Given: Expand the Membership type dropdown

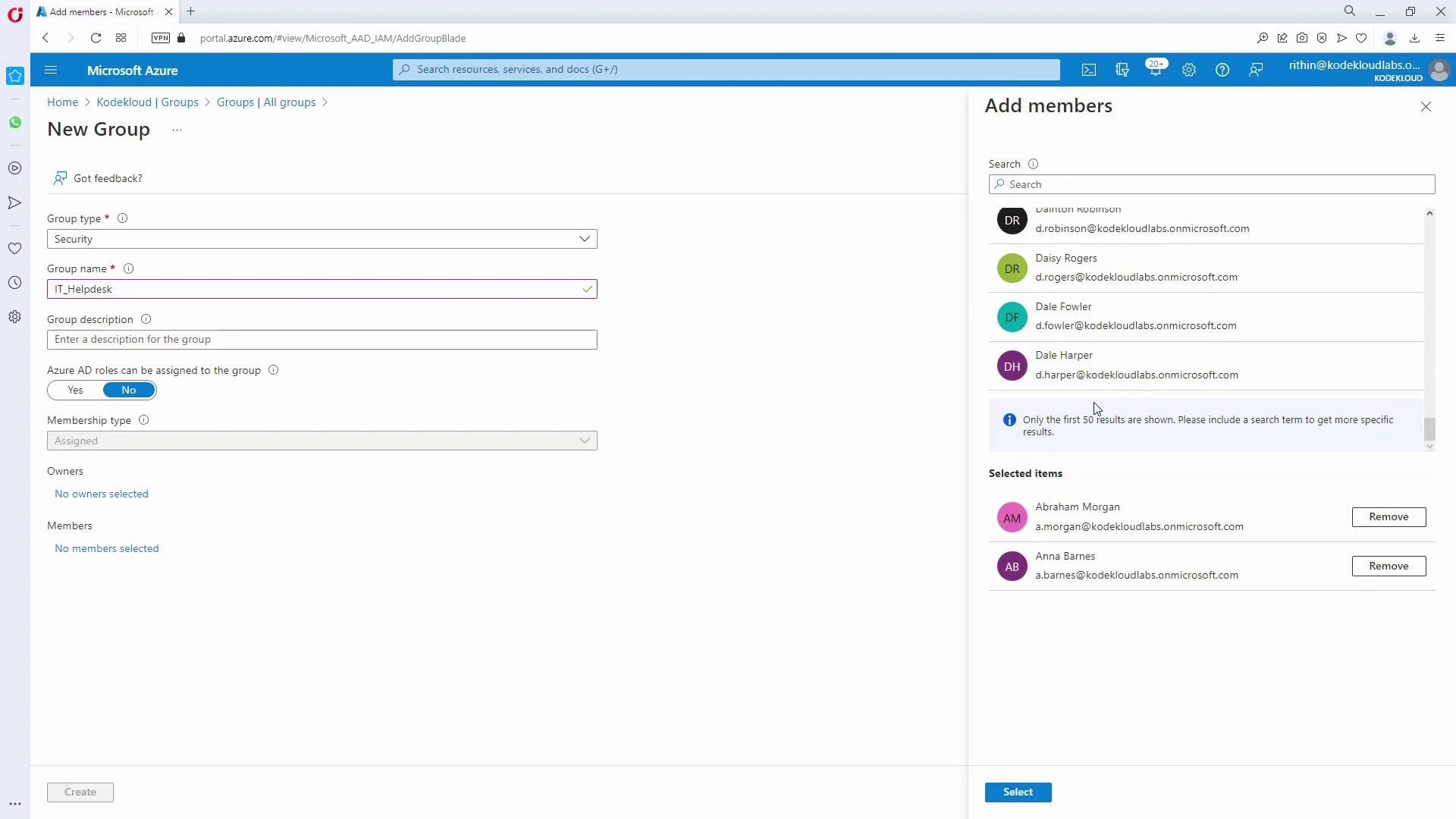Looking at the screenshot, I should click(322, 441).
